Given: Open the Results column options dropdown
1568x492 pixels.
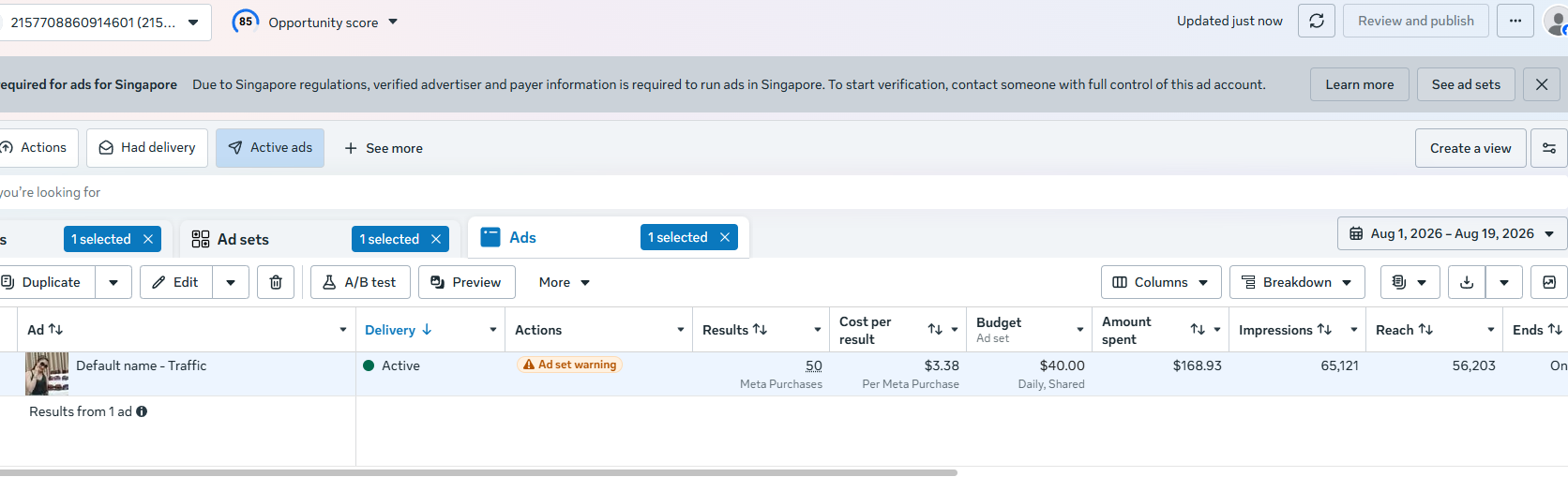Looking at the screenshot, I should click(x=818, y=330).
